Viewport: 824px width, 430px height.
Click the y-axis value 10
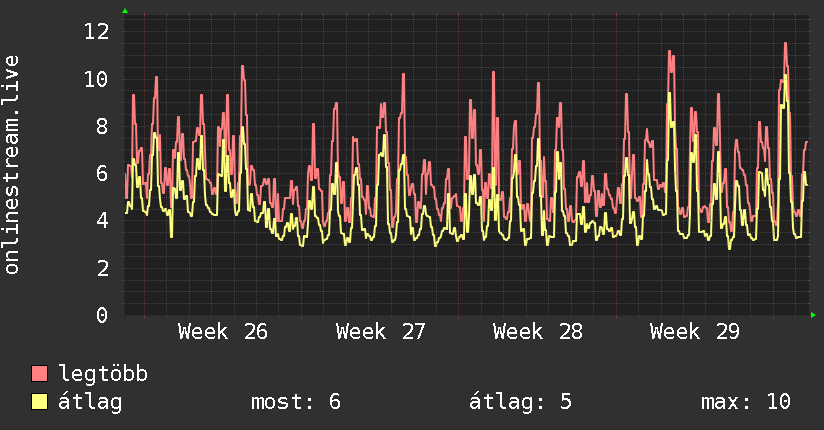(x=97, y=79)
